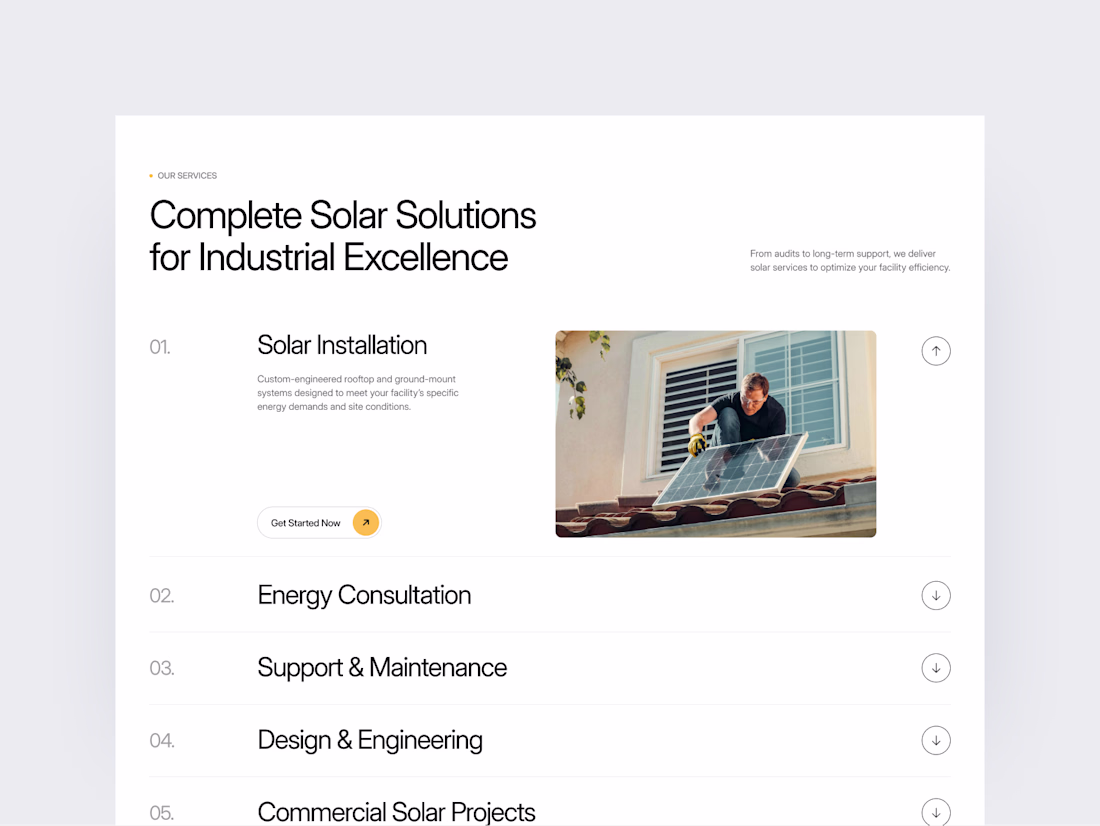Click the circular up arrow in the Solar Installation row
Viewport: 1100px width, 826px height.
(x=936, y=351)
